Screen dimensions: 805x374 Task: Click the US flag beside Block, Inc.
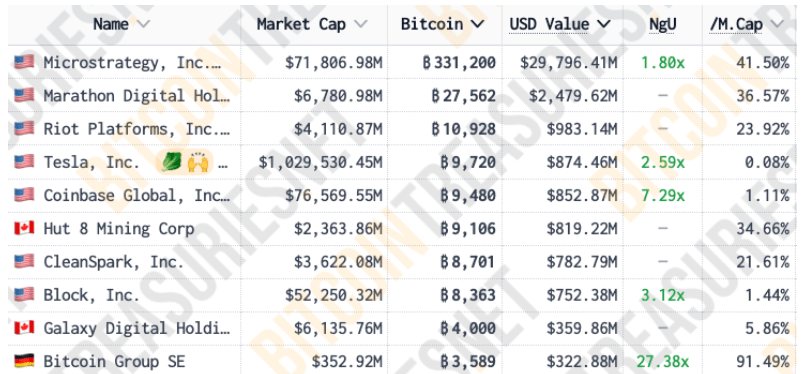(x=24, y=294)
